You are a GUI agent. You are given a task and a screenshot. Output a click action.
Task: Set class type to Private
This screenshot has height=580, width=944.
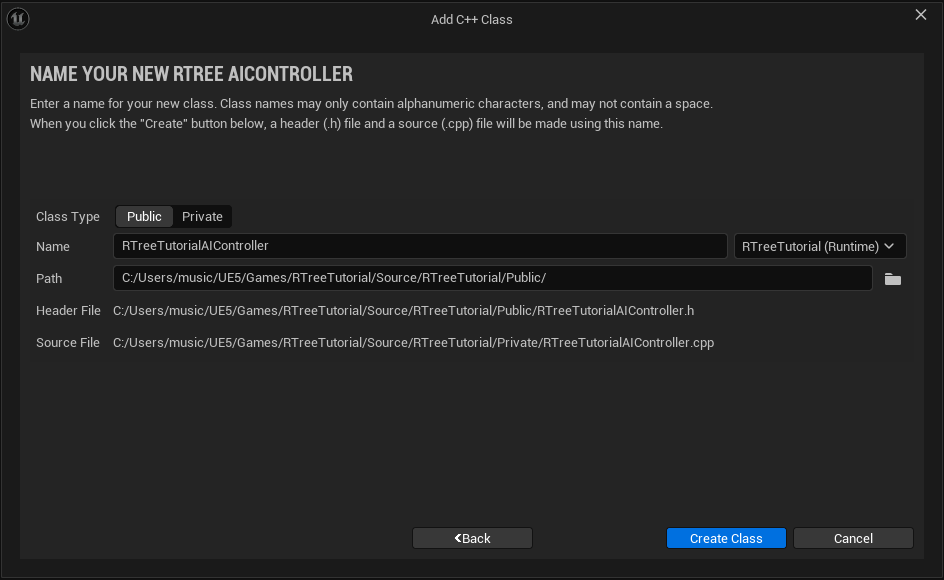pos(202,216)
